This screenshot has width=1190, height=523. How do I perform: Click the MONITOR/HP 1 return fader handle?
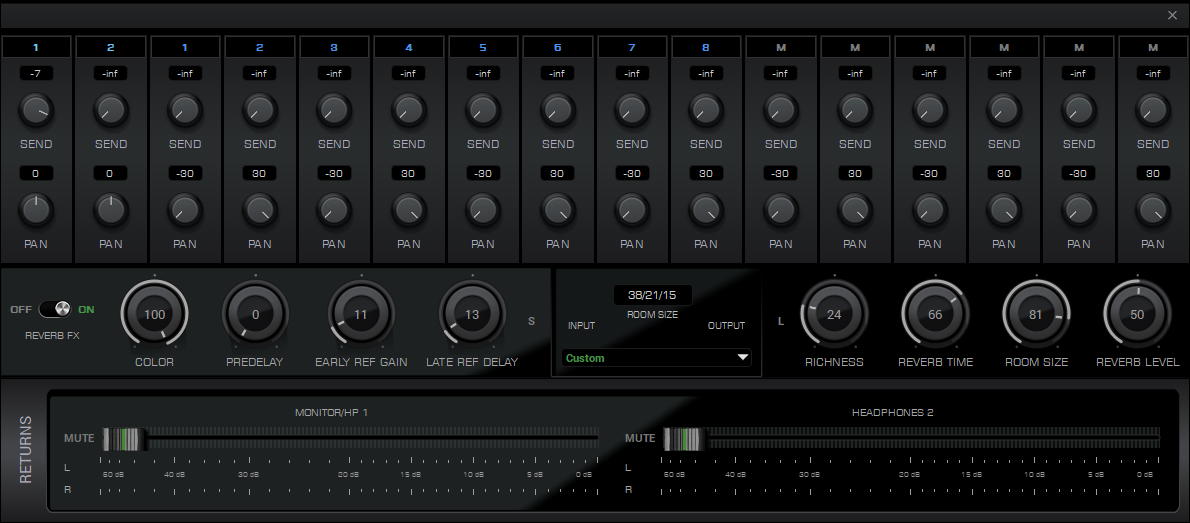pyautogui.click(x=124, y=440)
